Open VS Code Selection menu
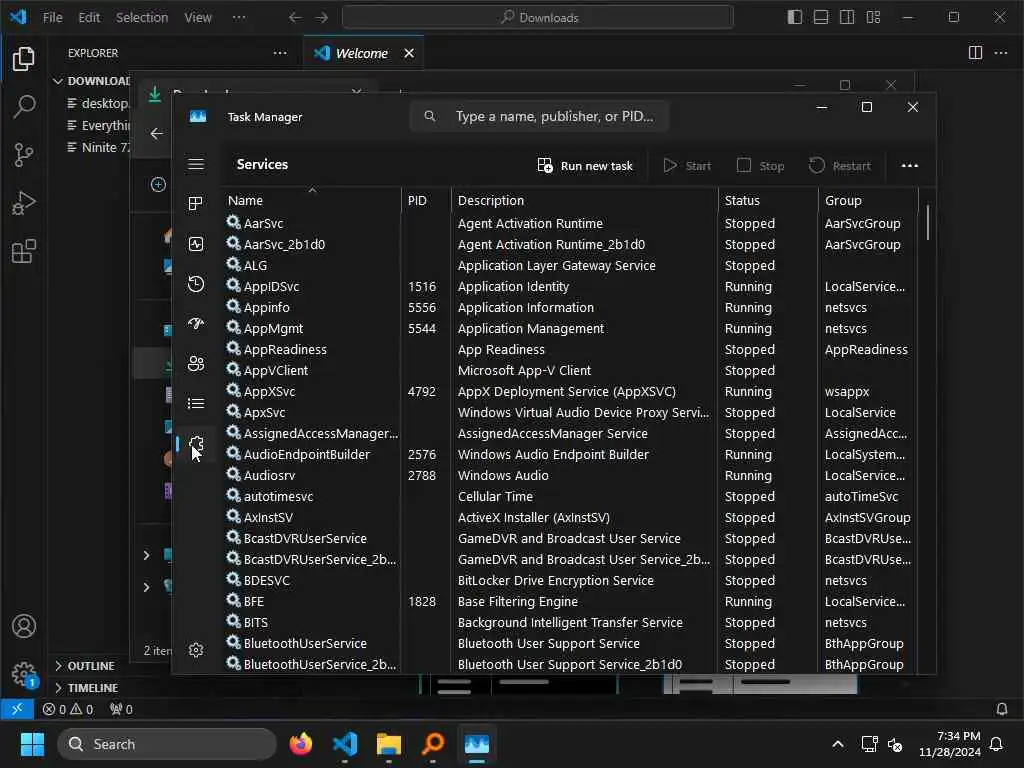Image resolution: width=1024 pixels, height=768 pixels. pyautogui.click(x=142, y=18)
